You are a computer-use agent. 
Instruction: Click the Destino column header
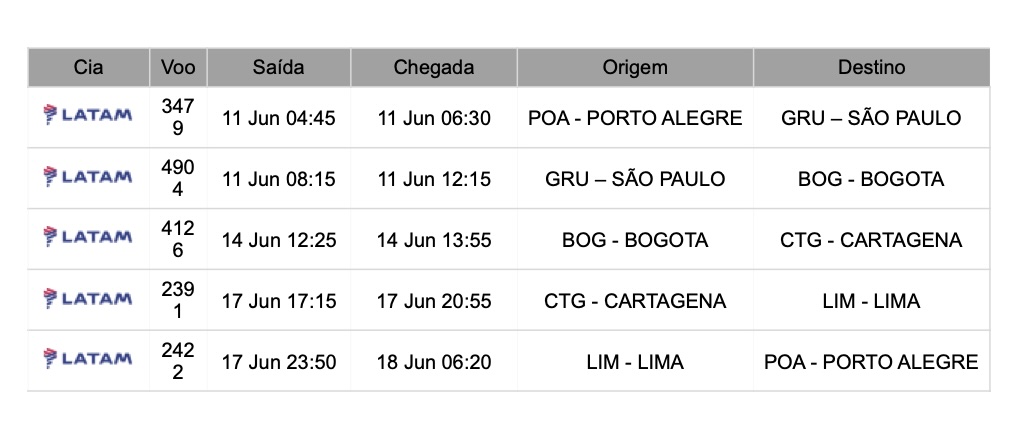pyautogui.click(x=871, y=67)
